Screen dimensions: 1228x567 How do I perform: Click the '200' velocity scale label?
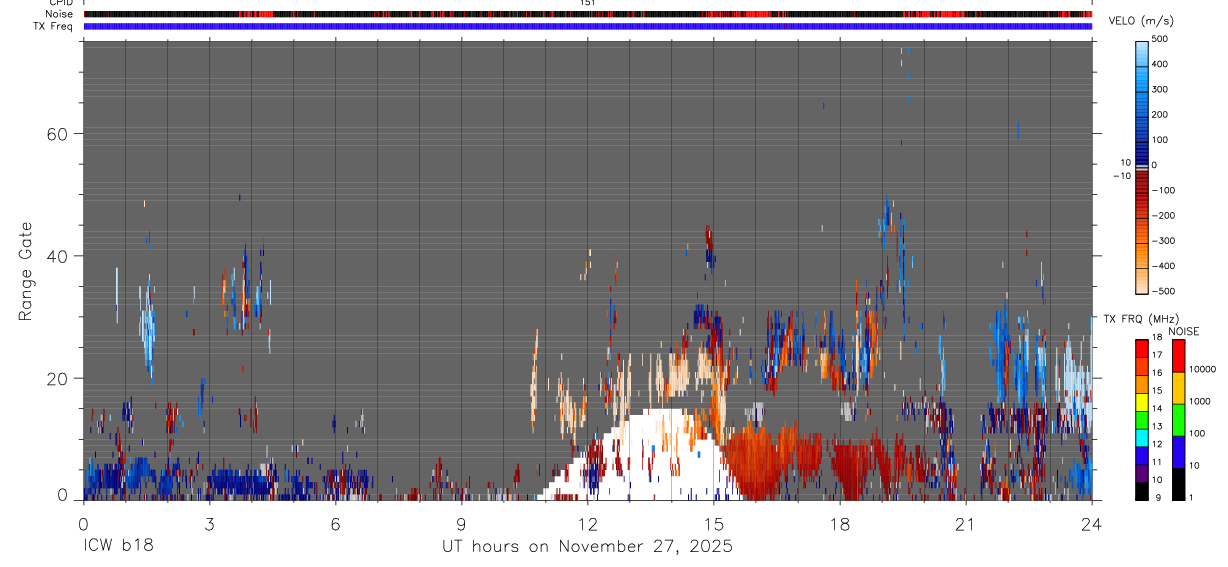tap(1160, 114)
